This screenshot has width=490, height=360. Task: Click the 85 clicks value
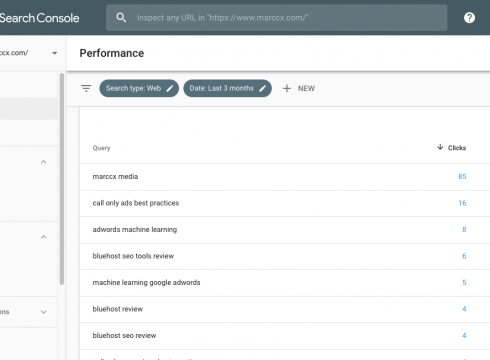[x=462, y=176]
